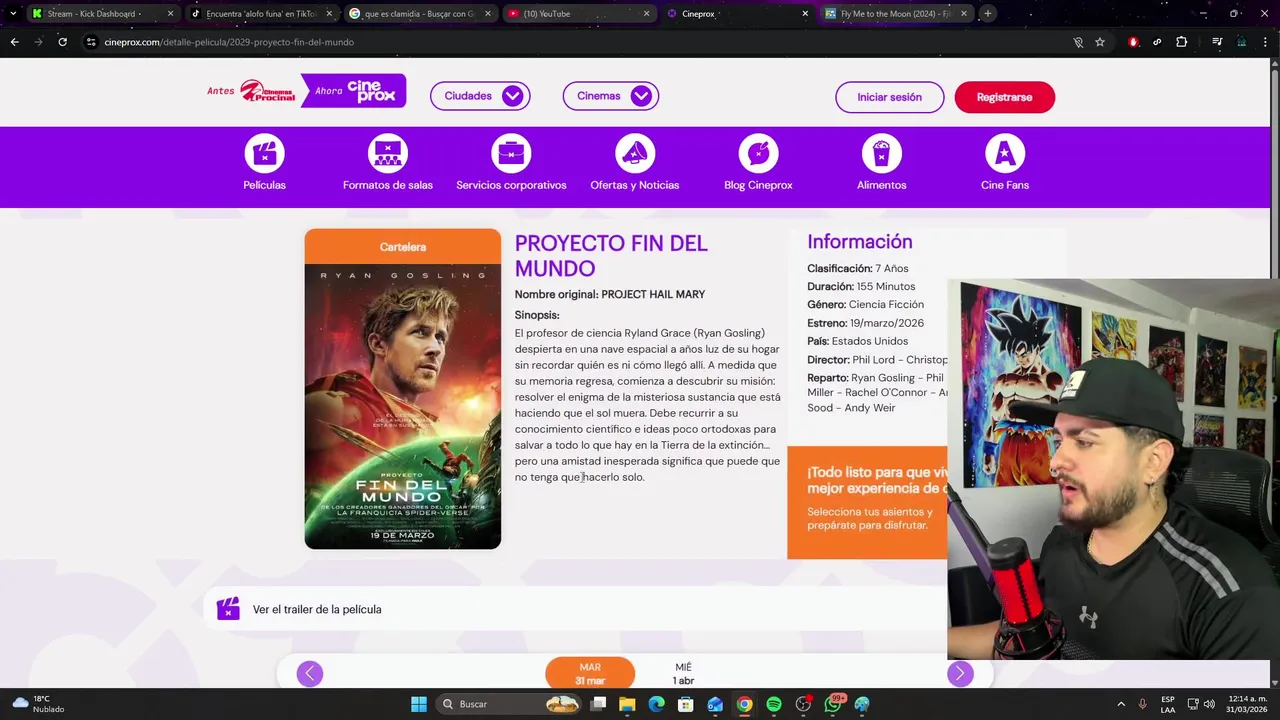1280x720 pixels.
Task: Switch to TikTok 'alofo funa' tab
Action: tap(260, 13)
